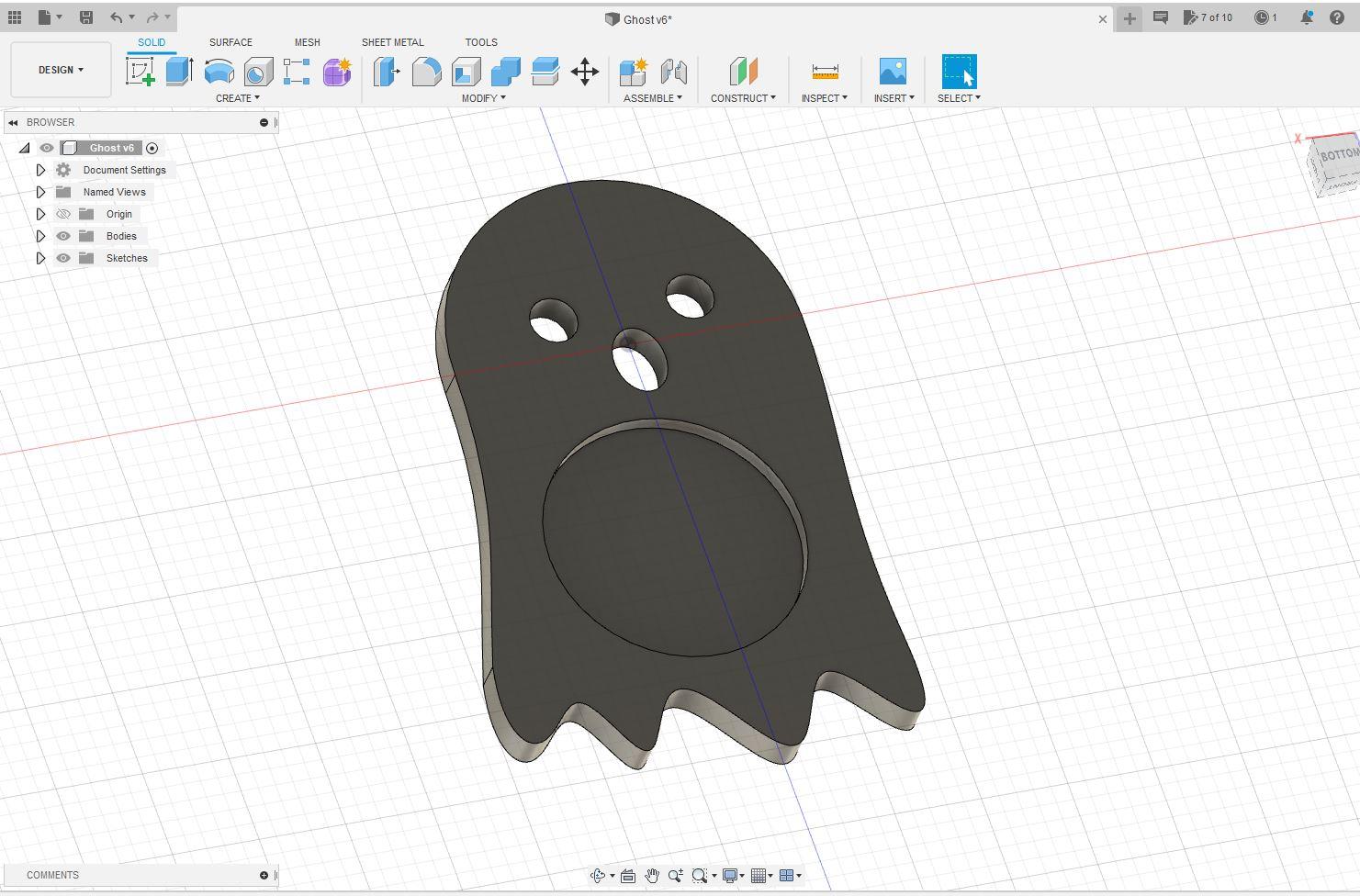Open the Measure tool under Inspect

[x=824, y=72]
